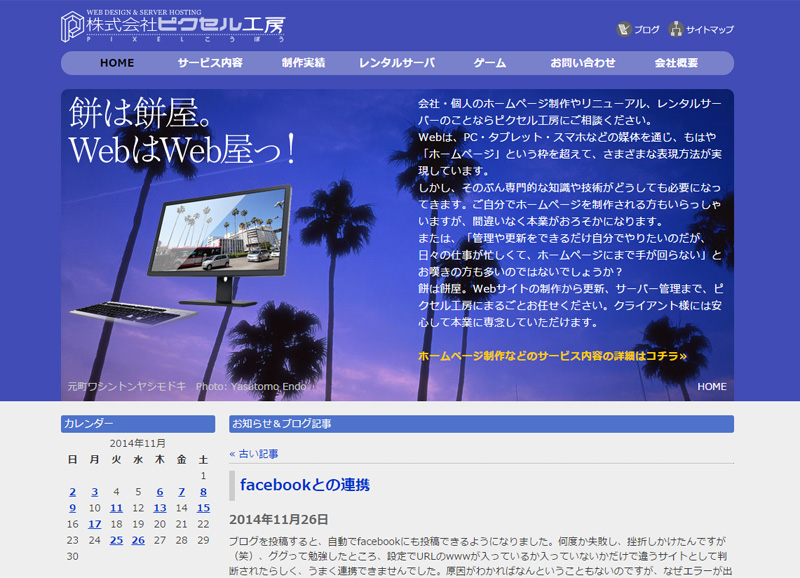Go to older posts via 古い記事
800x578 pixels.
(254, 453)
